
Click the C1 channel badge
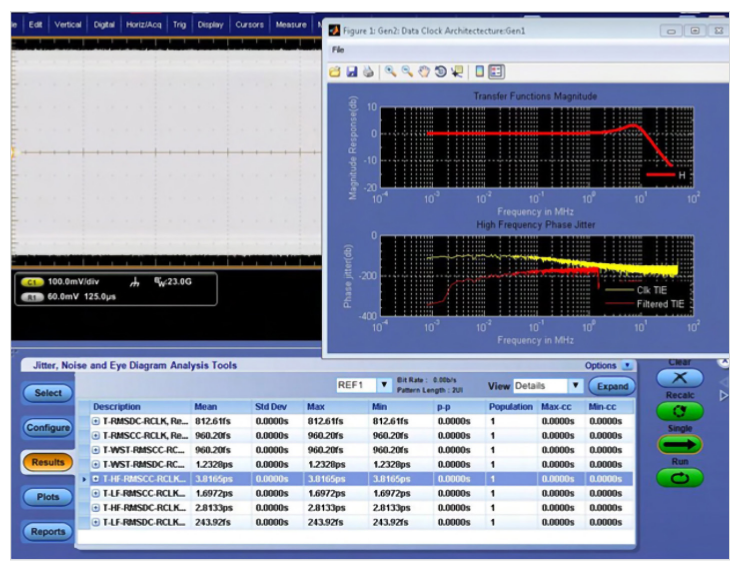click(x=32, y=282)
